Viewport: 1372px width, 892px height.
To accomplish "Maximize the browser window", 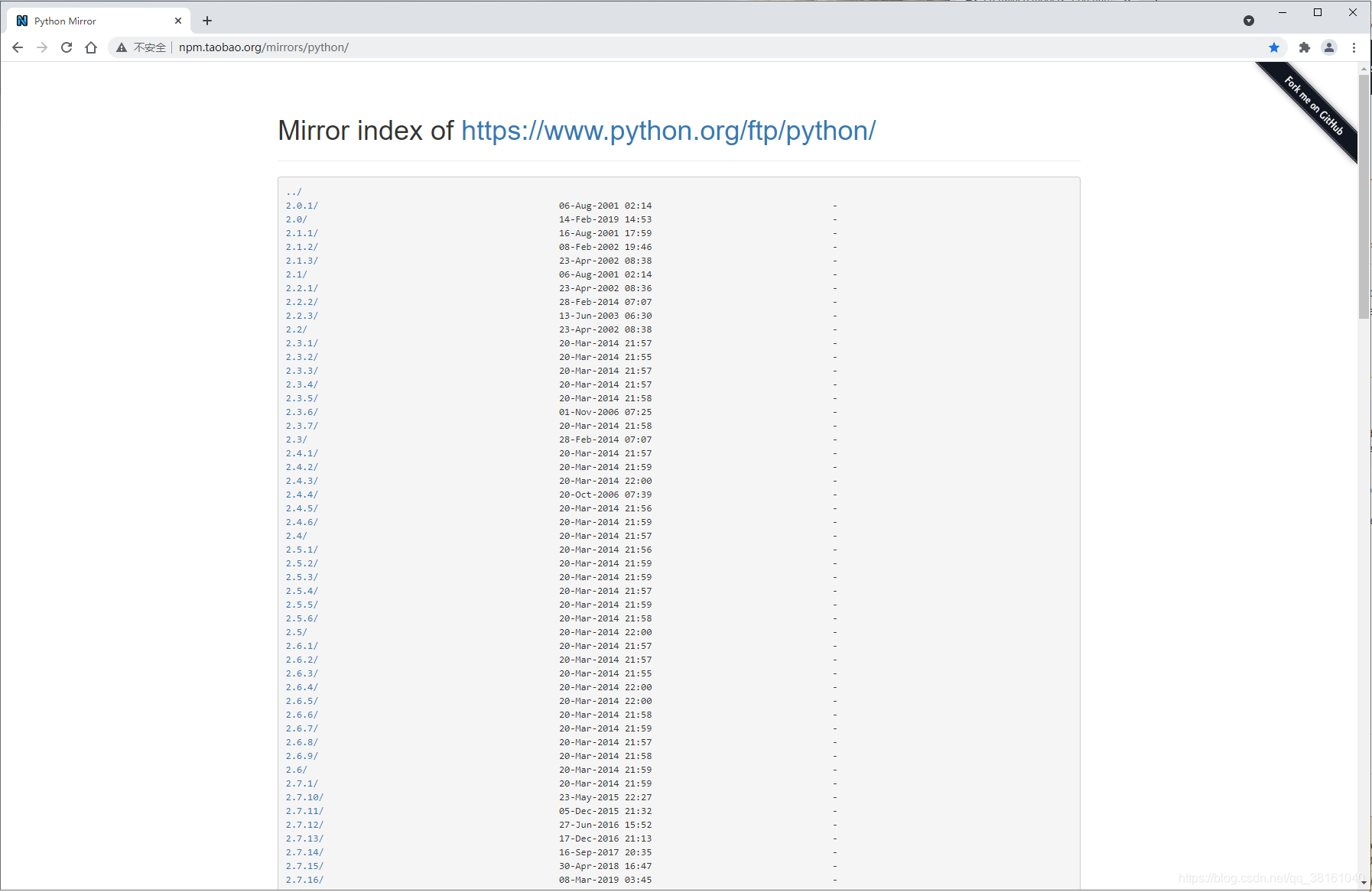I will (1318, 12).
